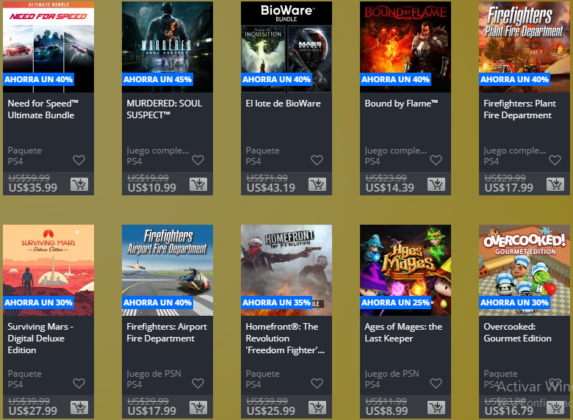Image resolution: width=573 pixels, height=420 pixels.
Task: Toggle wishlist heart for Bound by Flame
Action: [x=436, y=160]
